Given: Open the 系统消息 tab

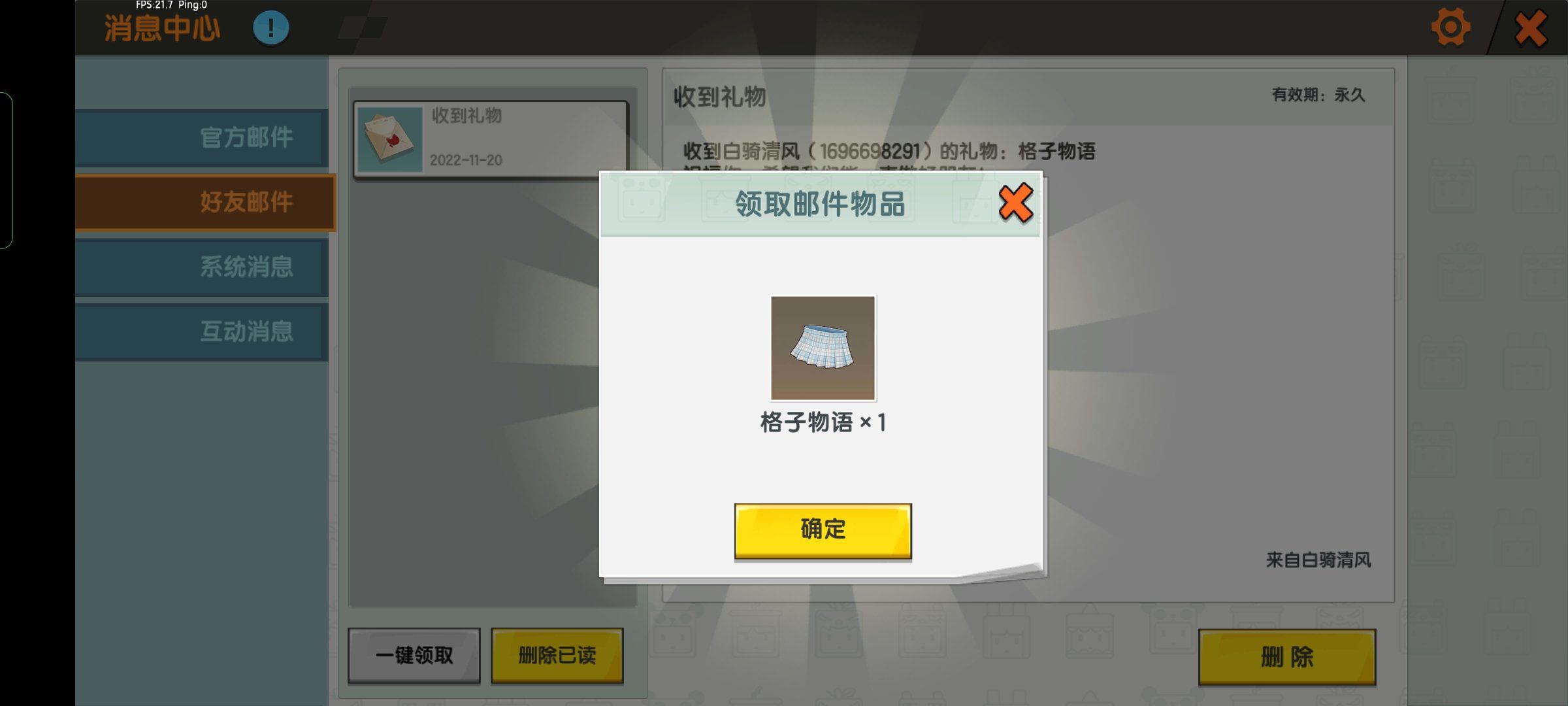Looking at the screenshot, I should pos(201,267).
